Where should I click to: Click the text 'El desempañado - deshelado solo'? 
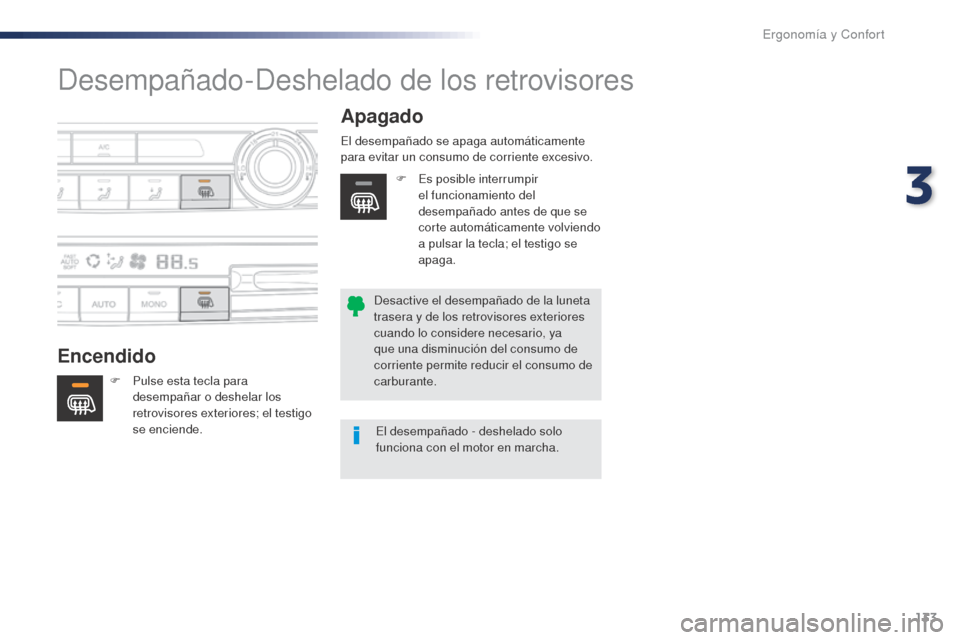tap(469, 431)
